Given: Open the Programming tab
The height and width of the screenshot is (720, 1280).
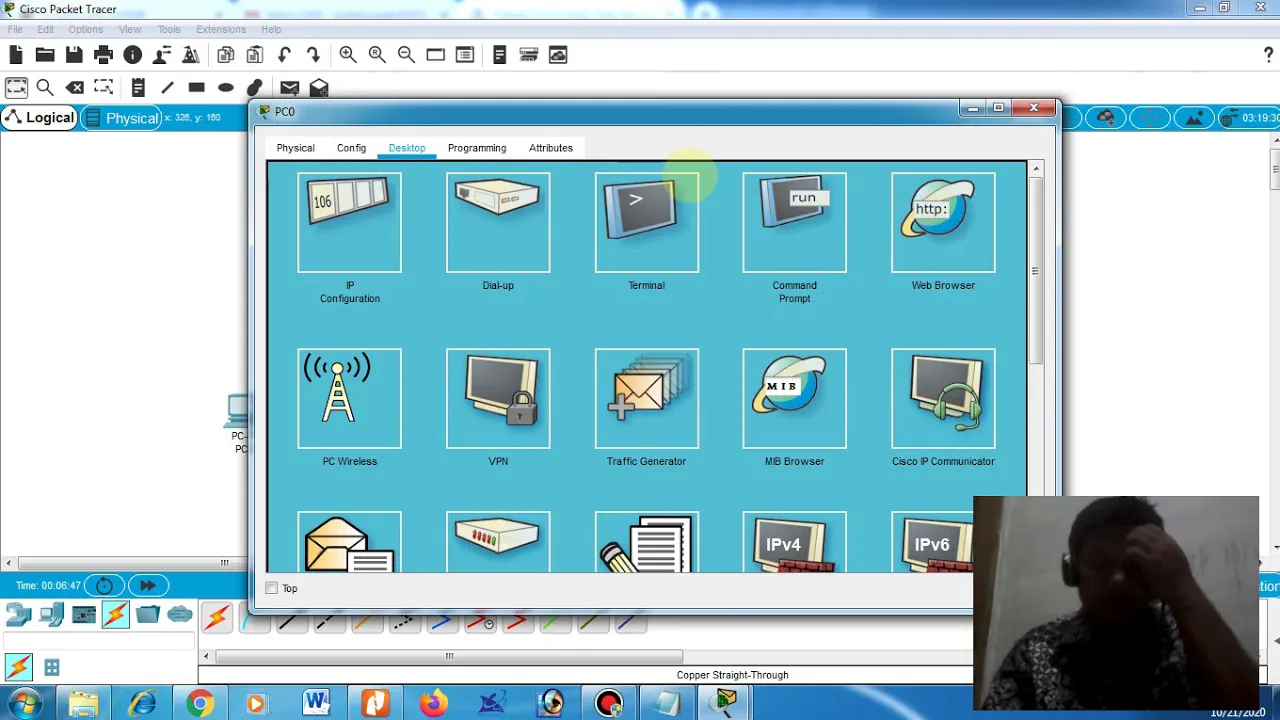Looking at the screenshot, I should click(477, 148).
